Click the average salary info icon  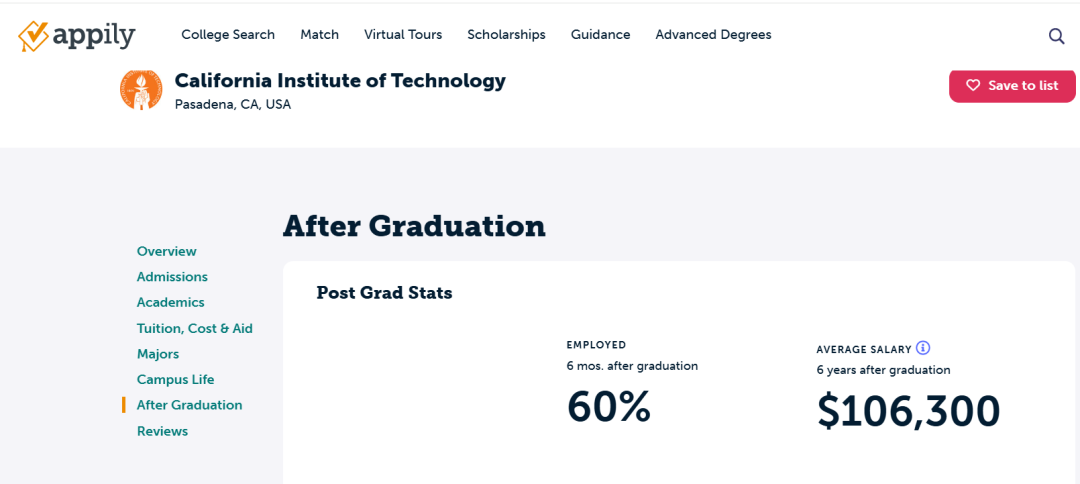coord(923,348)
